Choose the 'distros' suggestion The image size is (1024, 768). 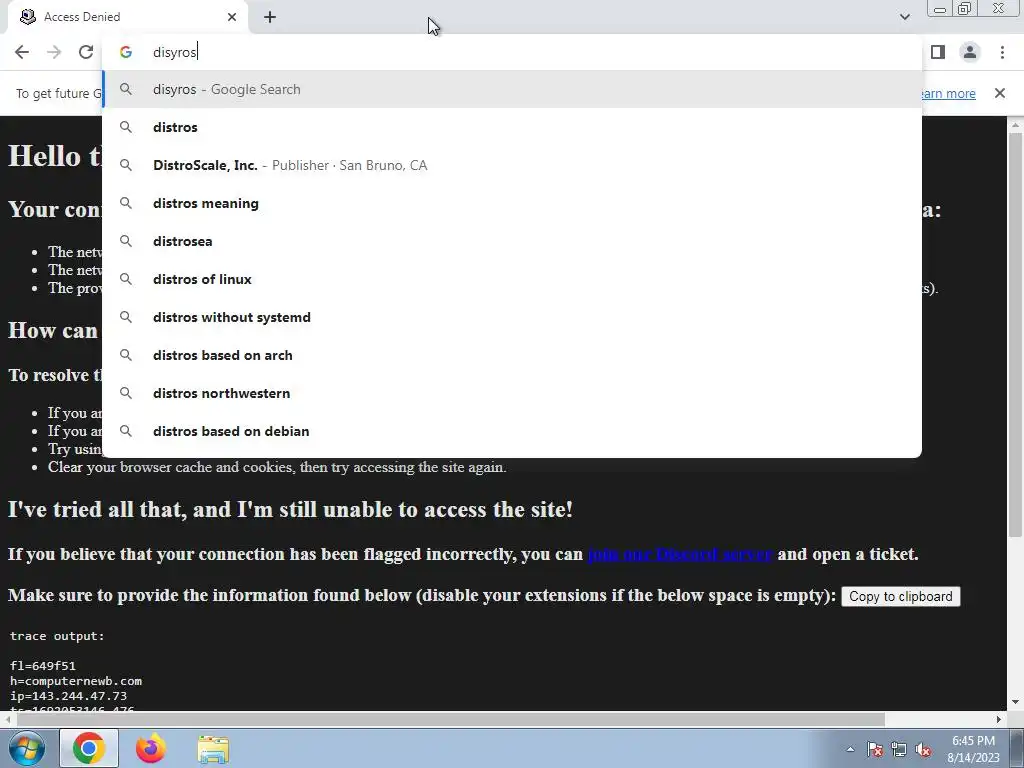(512, 127)
